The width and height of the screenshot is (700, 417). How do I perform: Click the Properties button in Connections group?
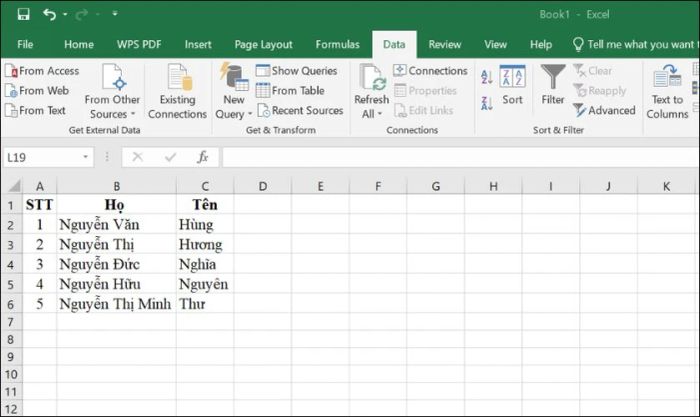[x=425, y=91]
